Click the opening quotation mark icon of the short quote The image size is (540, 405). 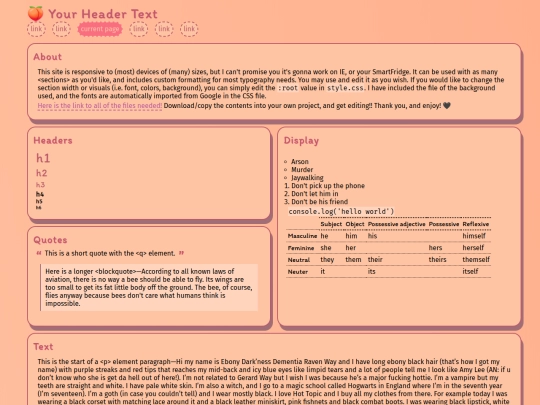pyautogui.click(x=39, y=253)
